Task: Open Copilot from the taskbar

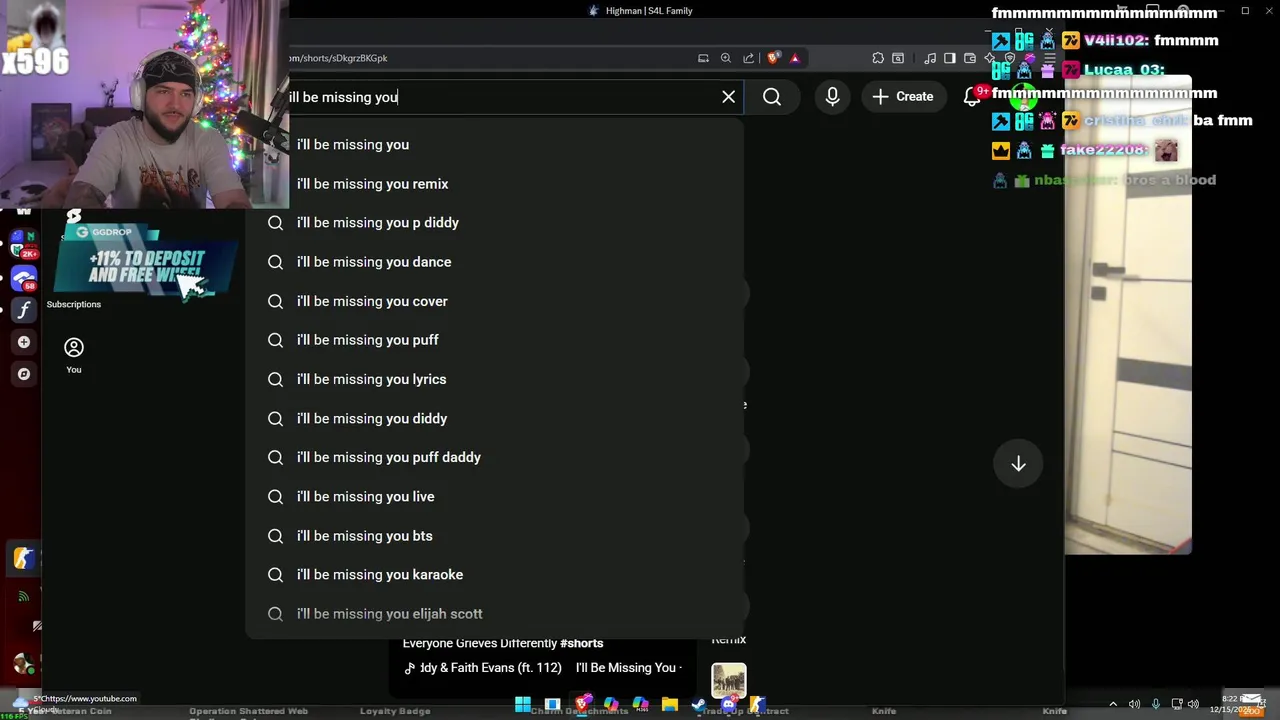Action: point(611,704)
